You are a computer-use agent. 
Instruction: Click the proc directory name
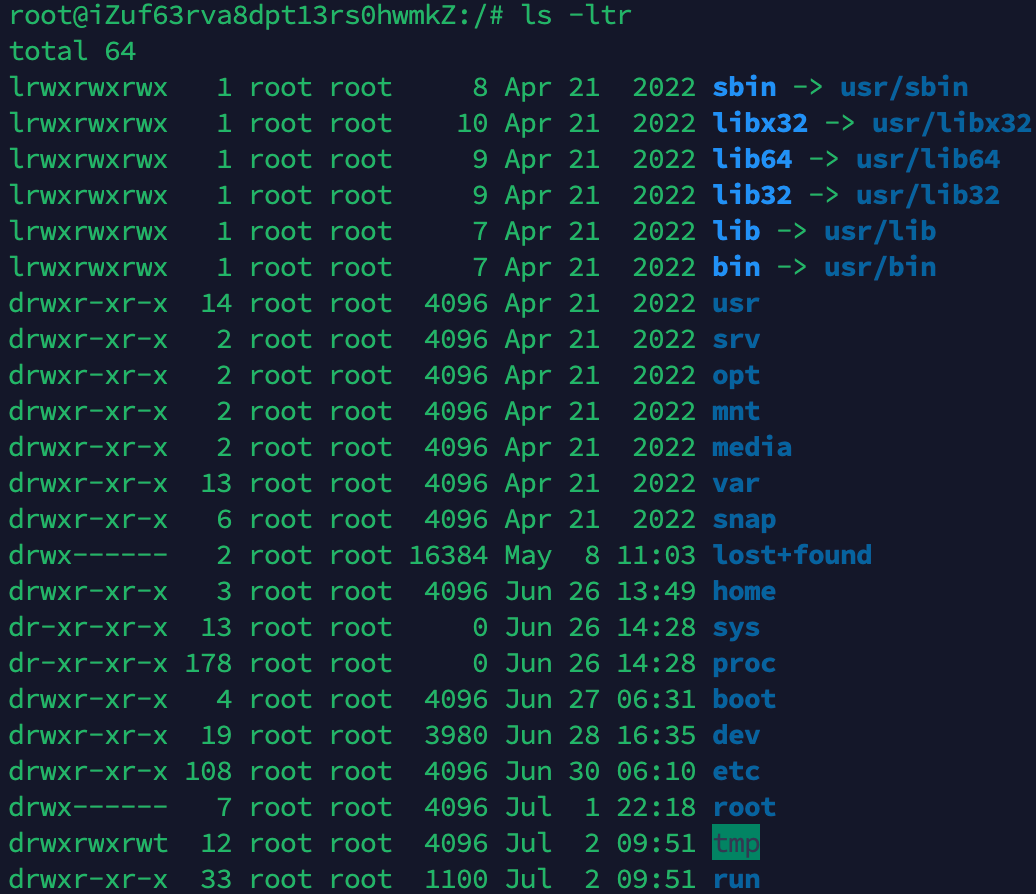[x=744, y=663]
